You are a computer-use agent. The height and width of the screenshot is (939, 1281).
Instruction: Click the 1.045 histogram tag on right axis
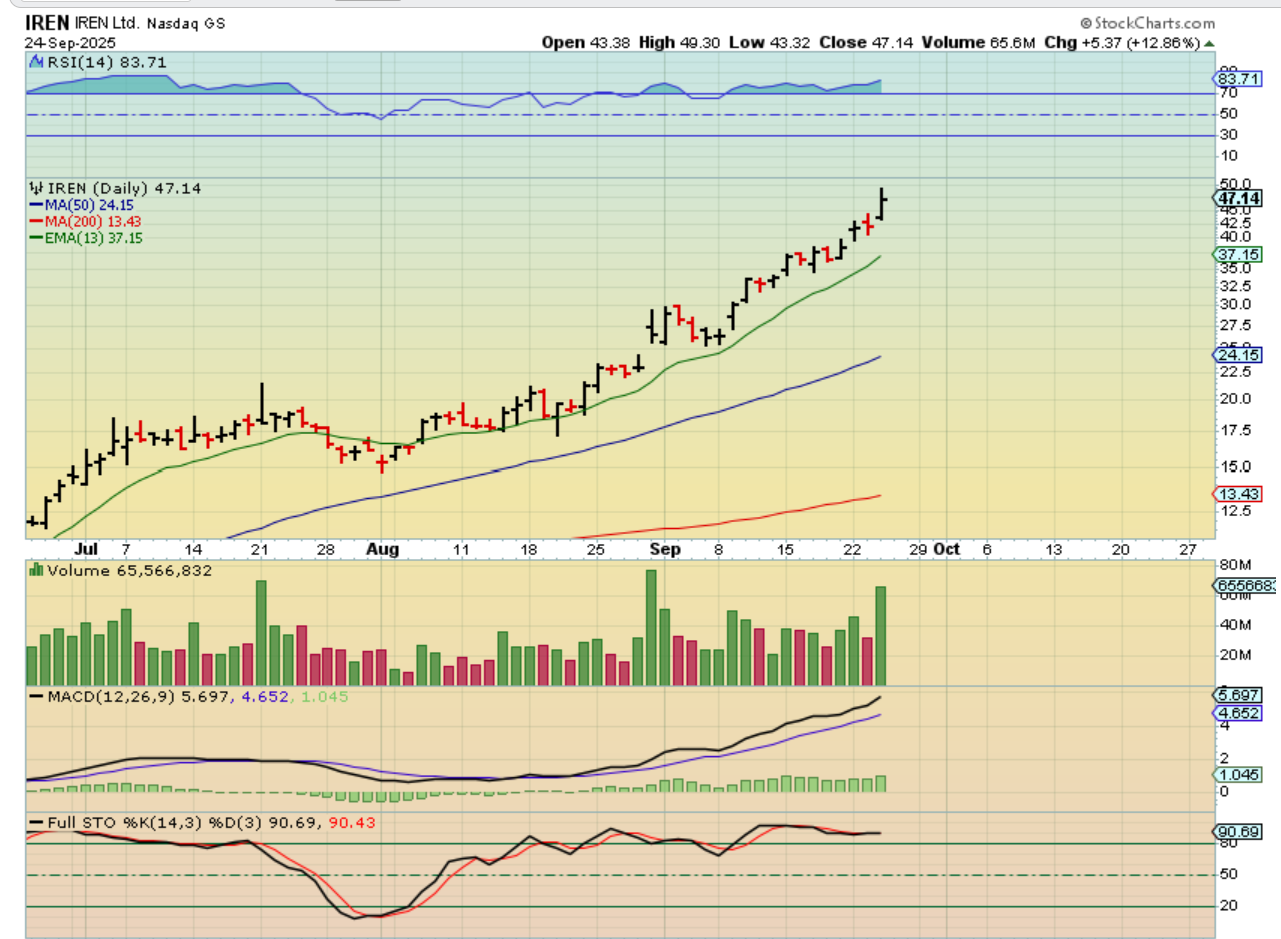pyautogui.click(x=1235, y=775)
